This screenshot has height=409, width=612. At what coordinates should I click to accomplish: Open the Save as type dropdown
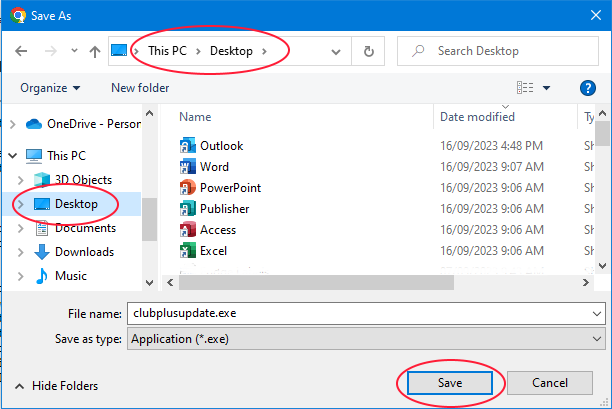pos(366,339)
